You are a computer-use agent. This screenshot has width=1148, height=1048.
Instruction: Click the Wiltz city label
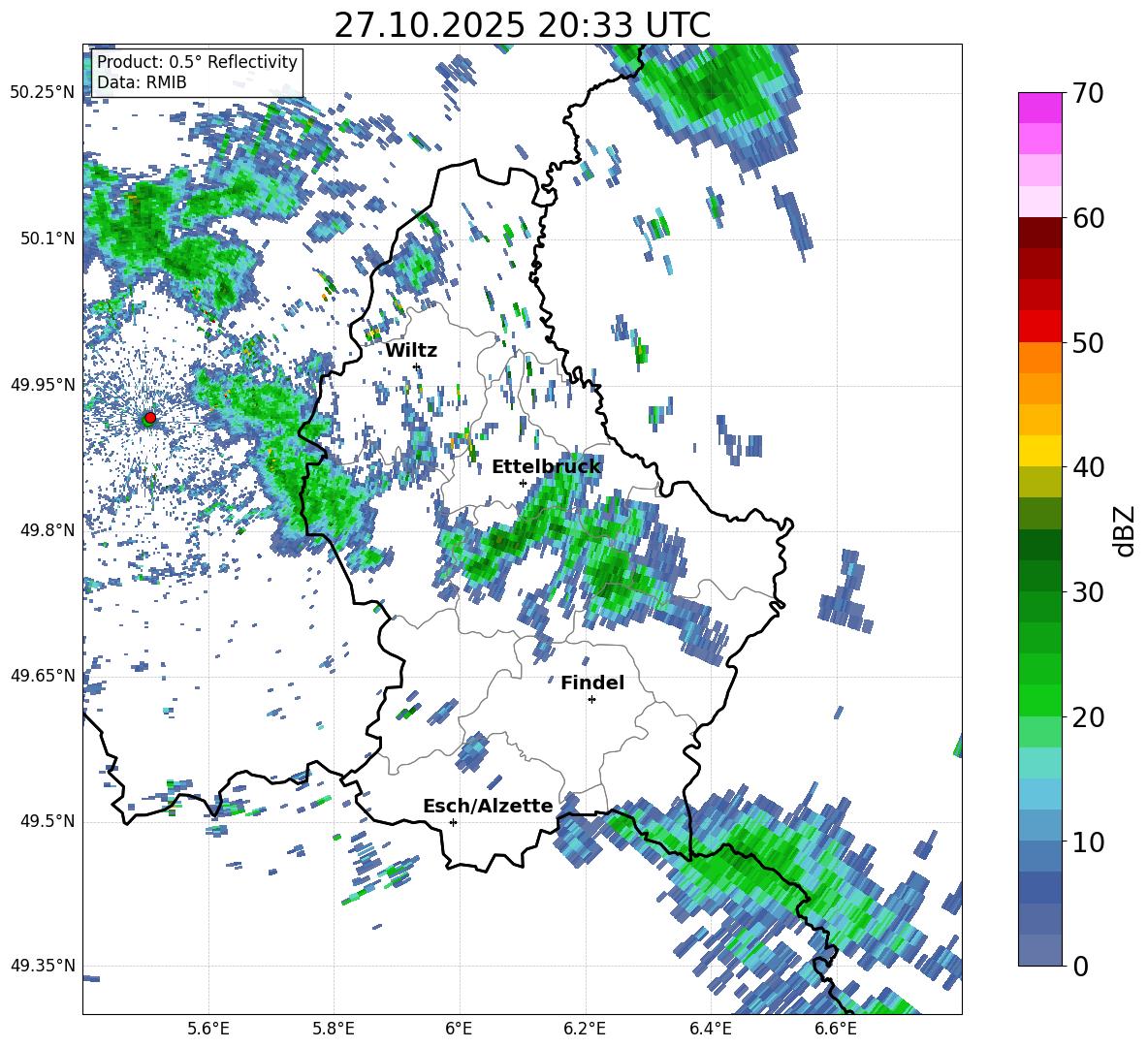click(x=411, y=351)
